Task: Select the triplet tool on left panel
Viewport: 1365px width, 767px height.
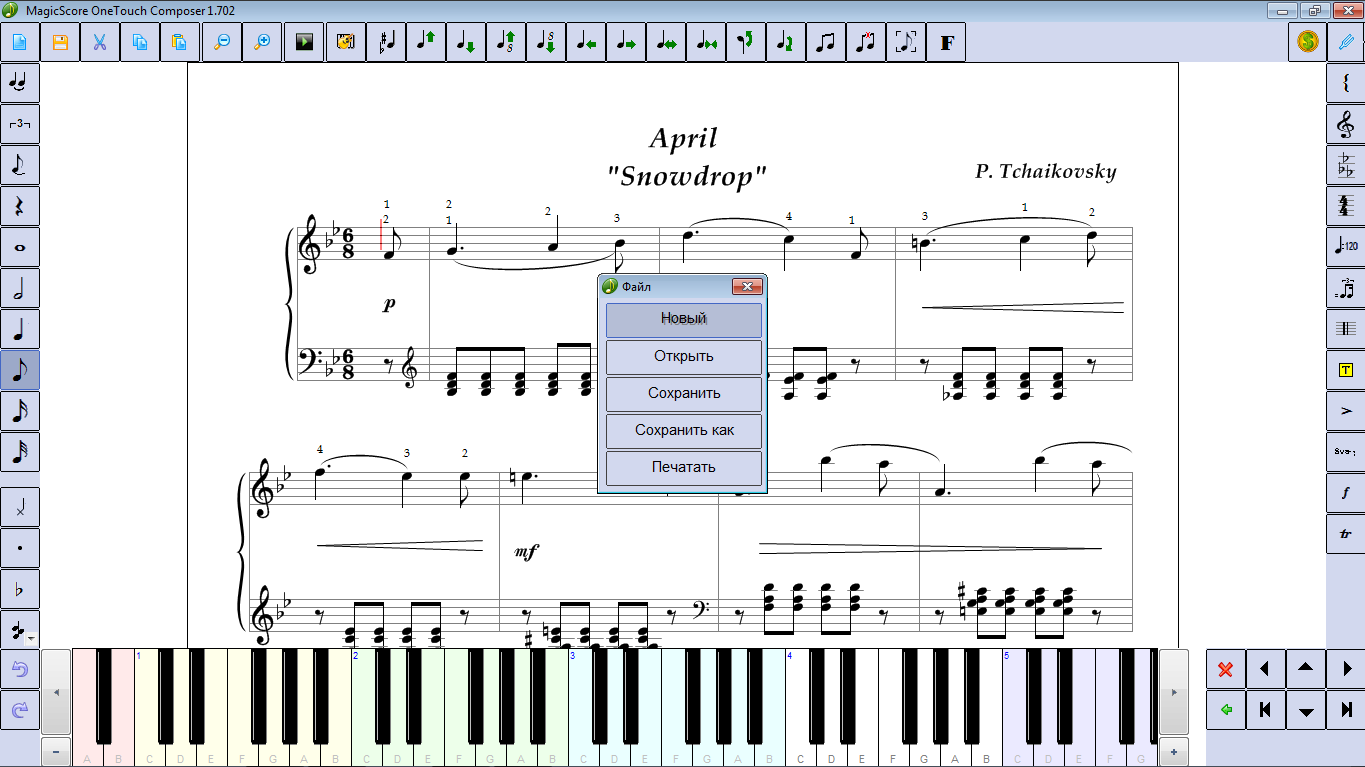Action: click(20, 124)
